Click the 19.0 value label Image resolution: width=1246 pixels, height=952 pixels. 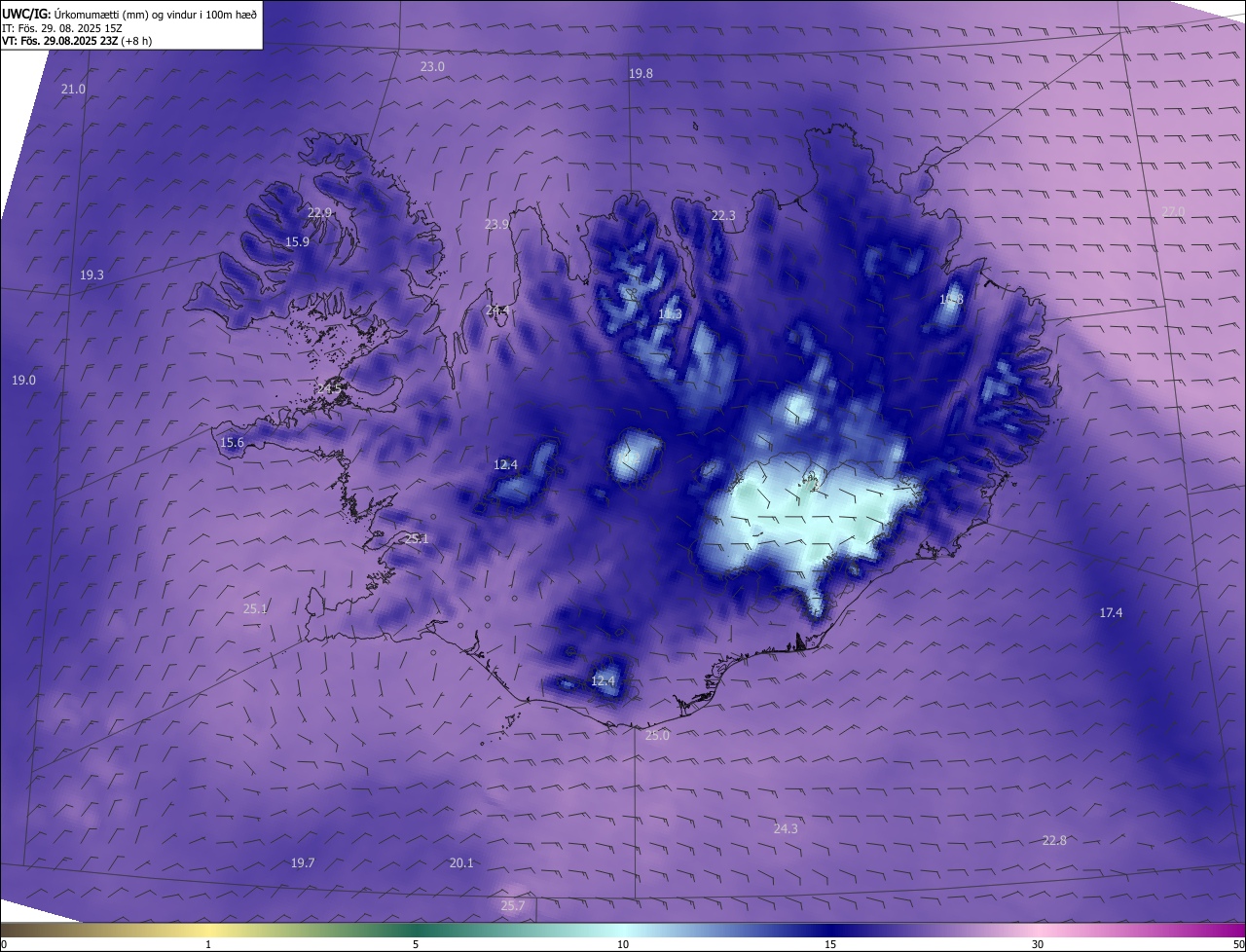(x=23, y=381)
